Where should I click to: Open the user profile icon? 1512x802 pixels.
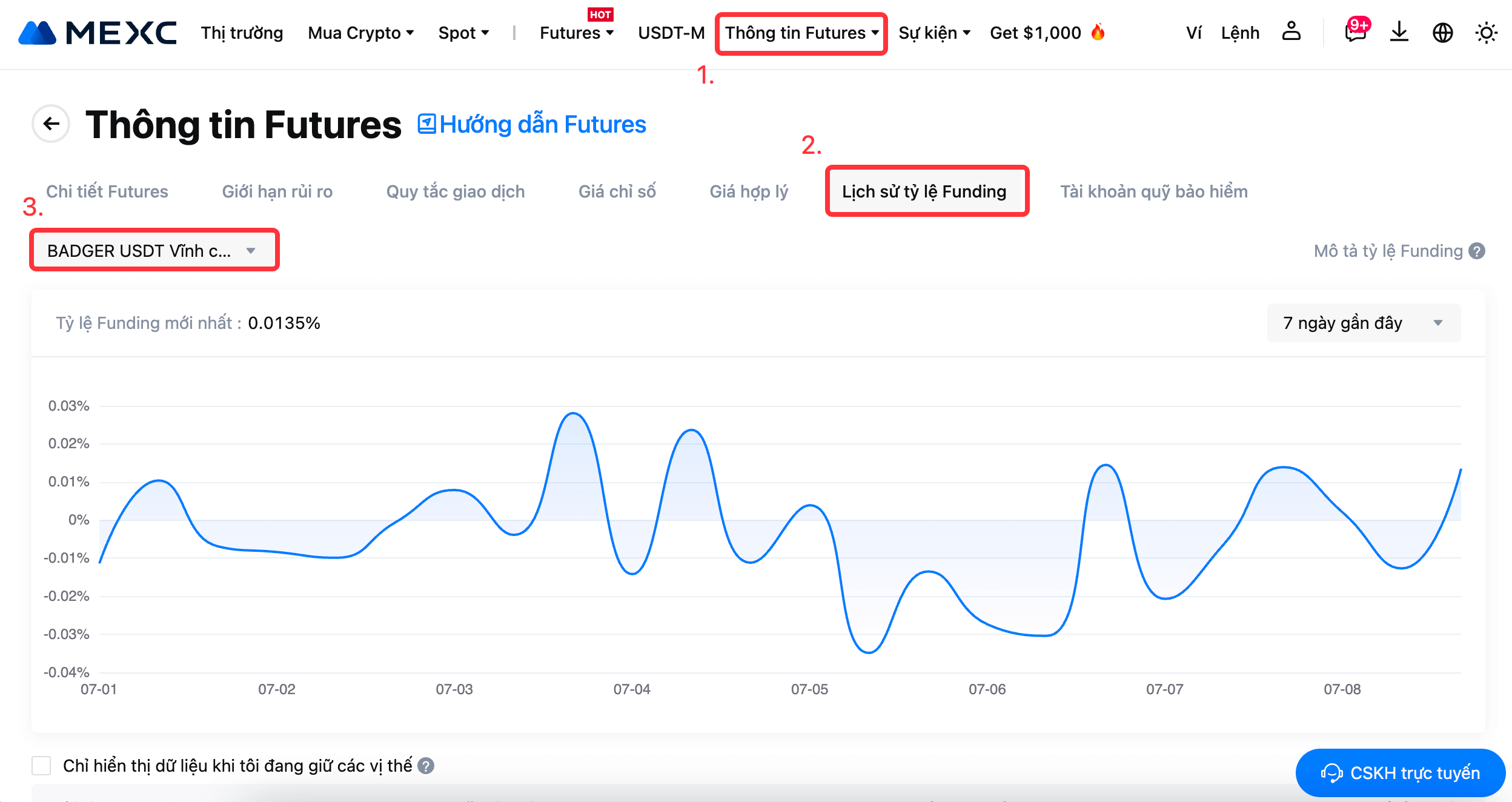point(1291,31)
